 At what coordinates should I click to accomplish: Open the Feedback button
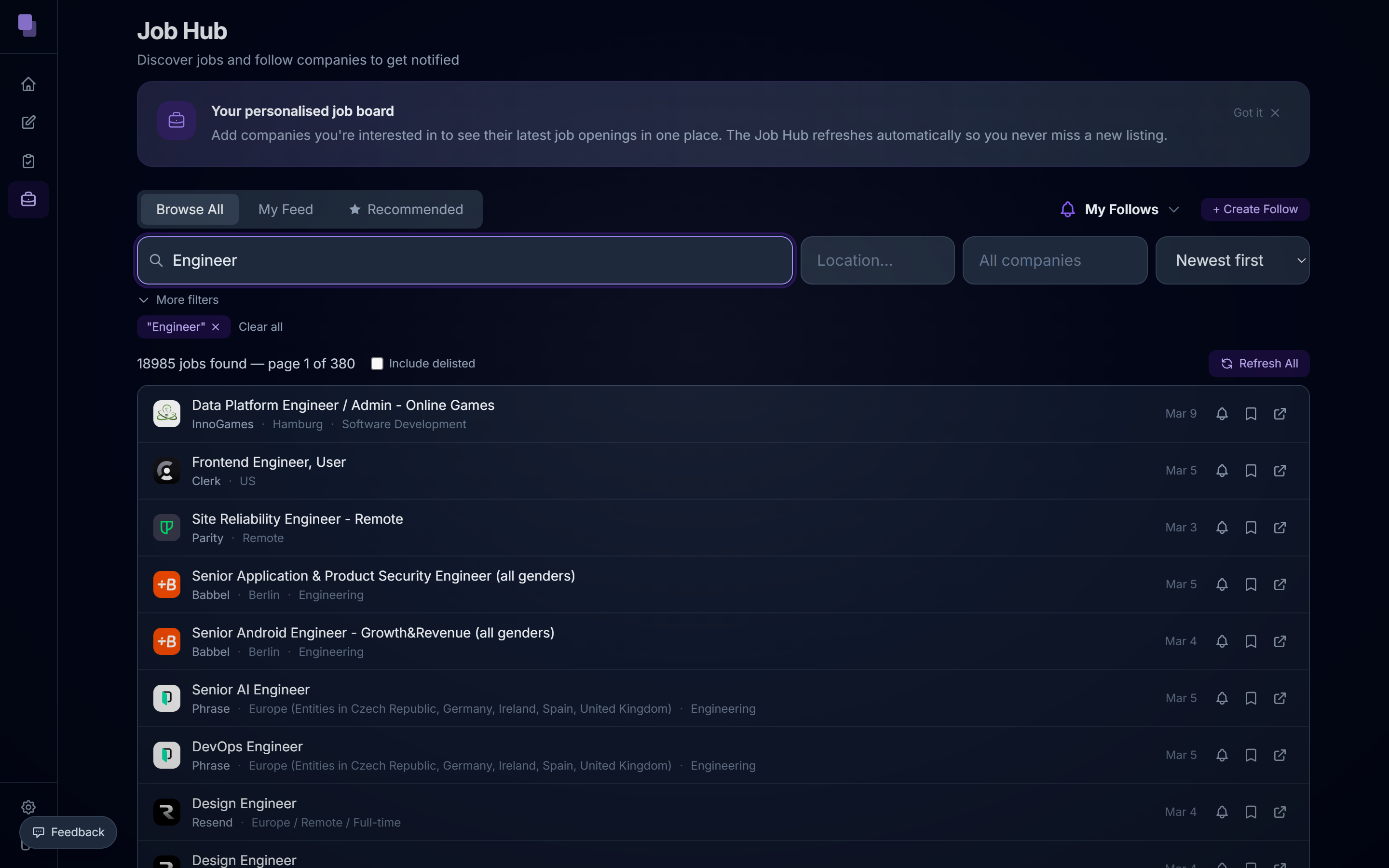point(68,832)
